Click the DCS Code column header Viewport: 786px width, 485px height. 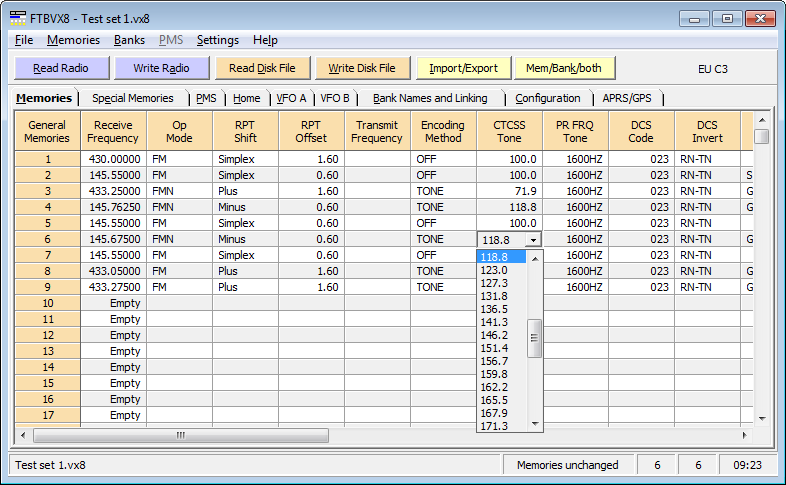641,131
